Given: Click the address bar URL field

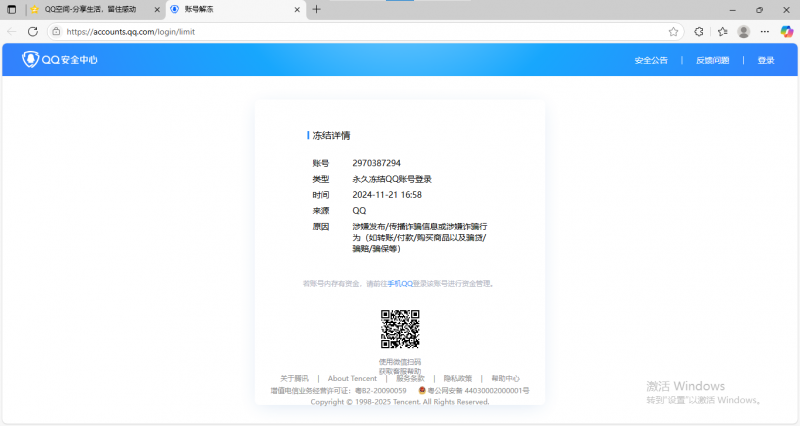Looking at the screenshot, I should point(365,32).
